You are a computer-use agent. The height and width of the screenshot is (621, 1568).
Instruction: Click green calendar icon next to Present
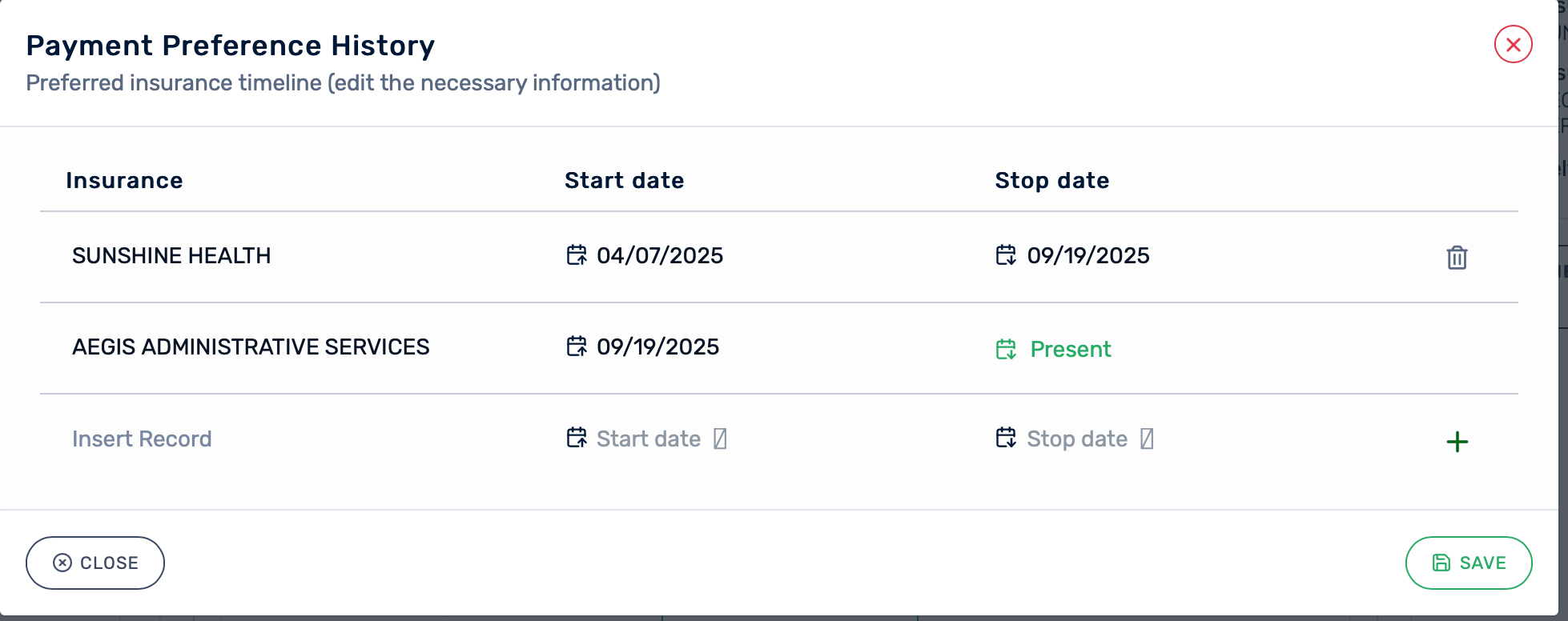tap(1006, 350)
